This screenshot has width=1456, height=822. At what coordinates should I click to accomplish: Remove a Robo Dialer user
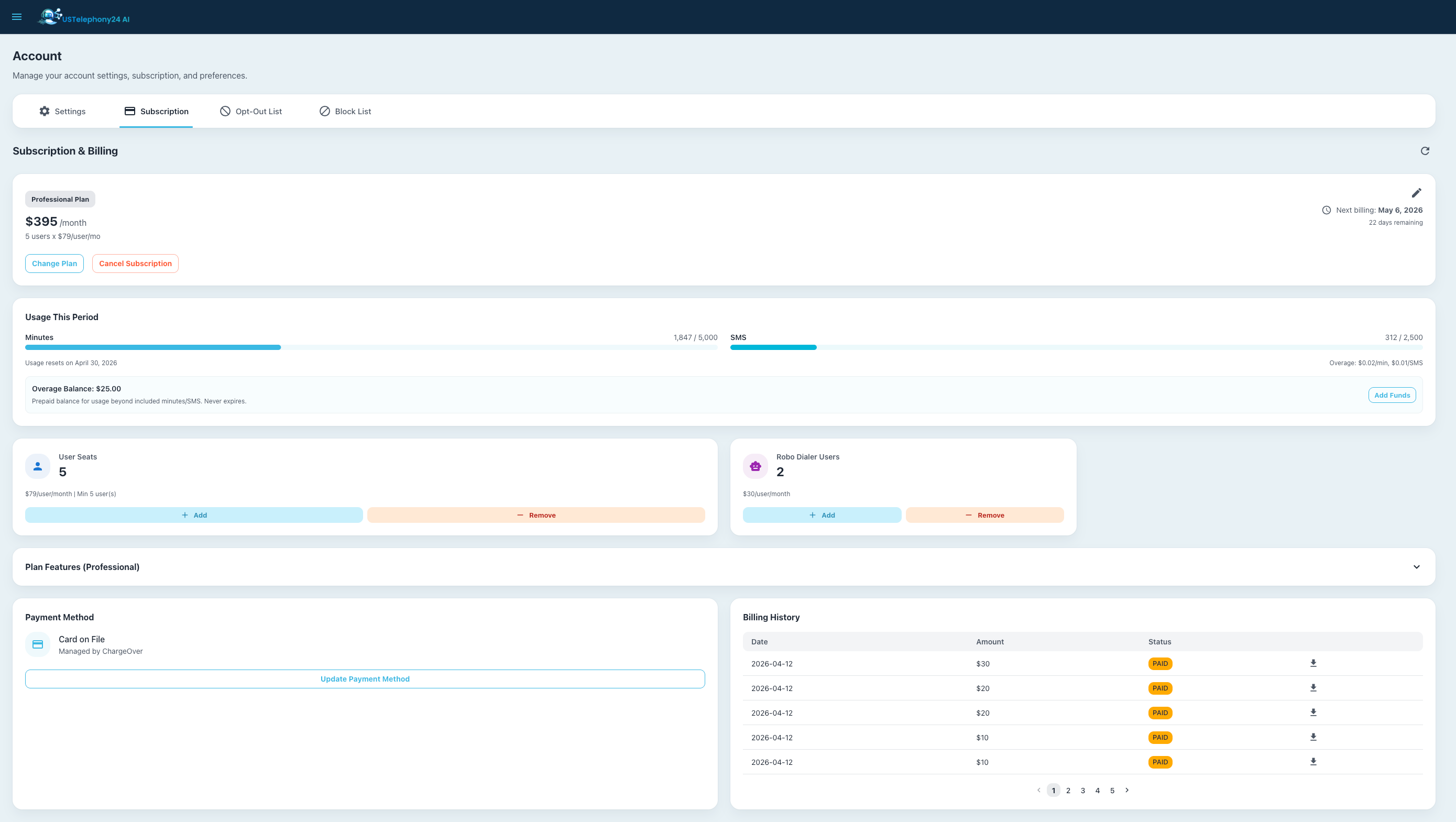click(x=984, y=515)
